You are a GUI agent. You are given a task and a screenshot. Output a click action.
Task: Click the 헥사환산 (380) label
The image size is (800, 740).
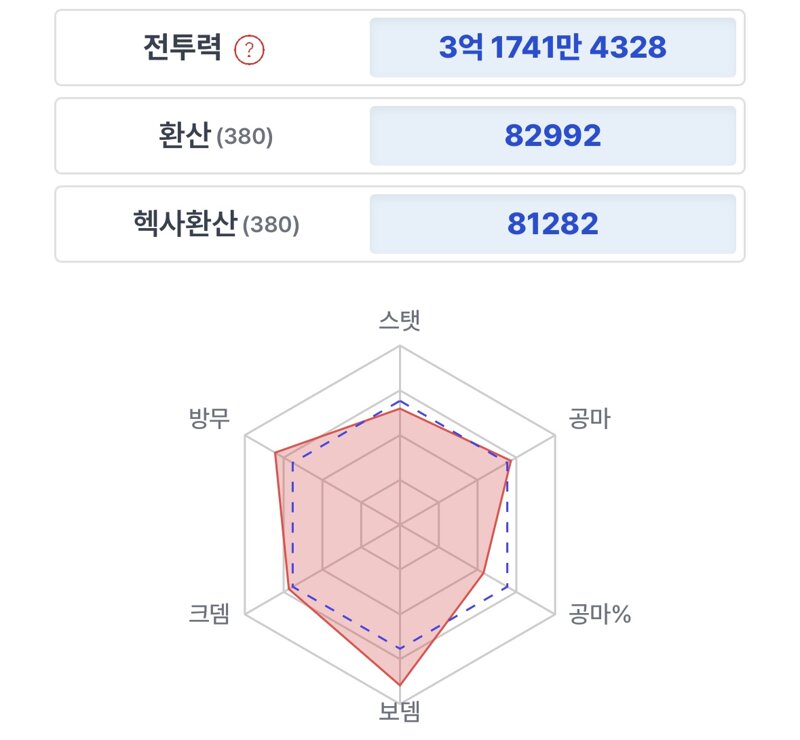coord(216,224)
